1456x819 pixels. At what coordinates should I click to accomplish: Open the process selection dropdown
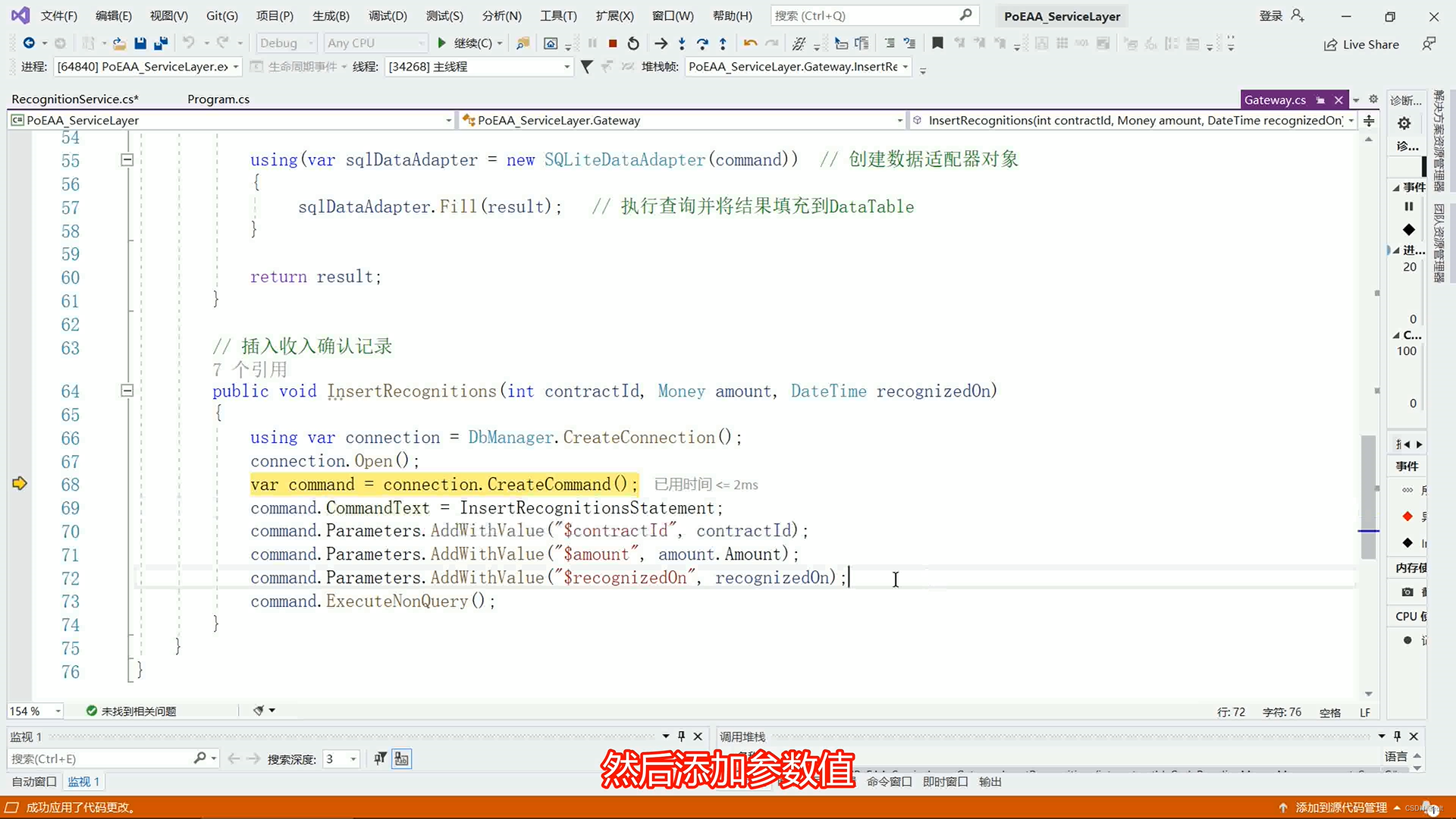click(236, 67)
